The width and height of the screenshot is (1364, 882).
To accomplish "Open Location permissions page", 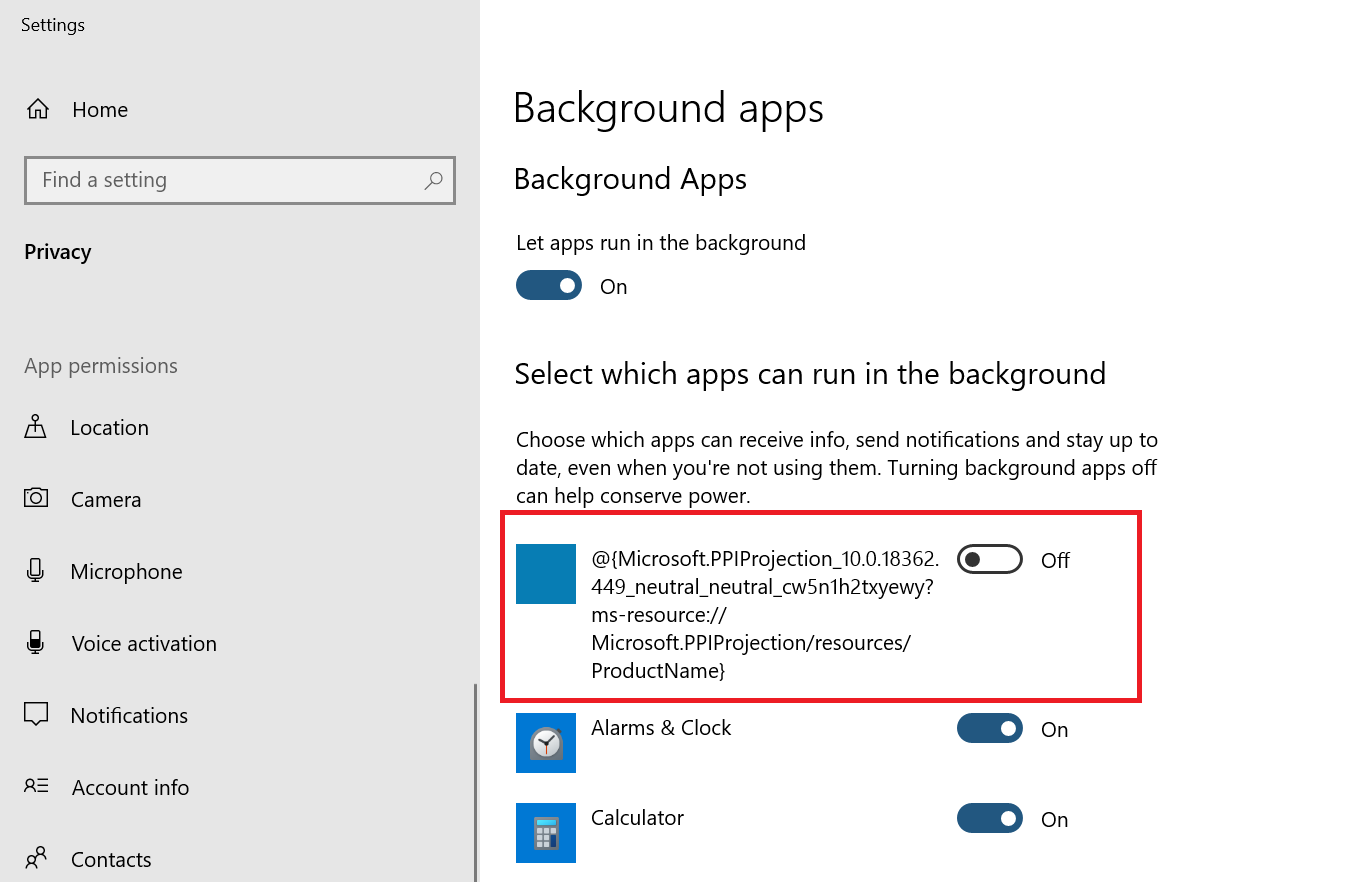I will 110,427.
